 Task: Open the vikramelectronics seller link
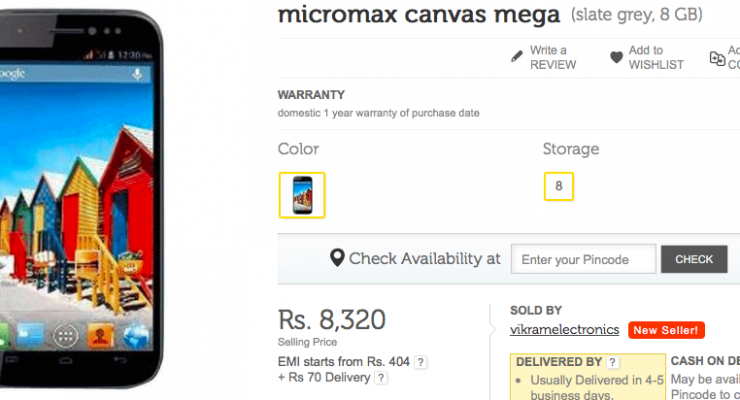click(564, 330)
